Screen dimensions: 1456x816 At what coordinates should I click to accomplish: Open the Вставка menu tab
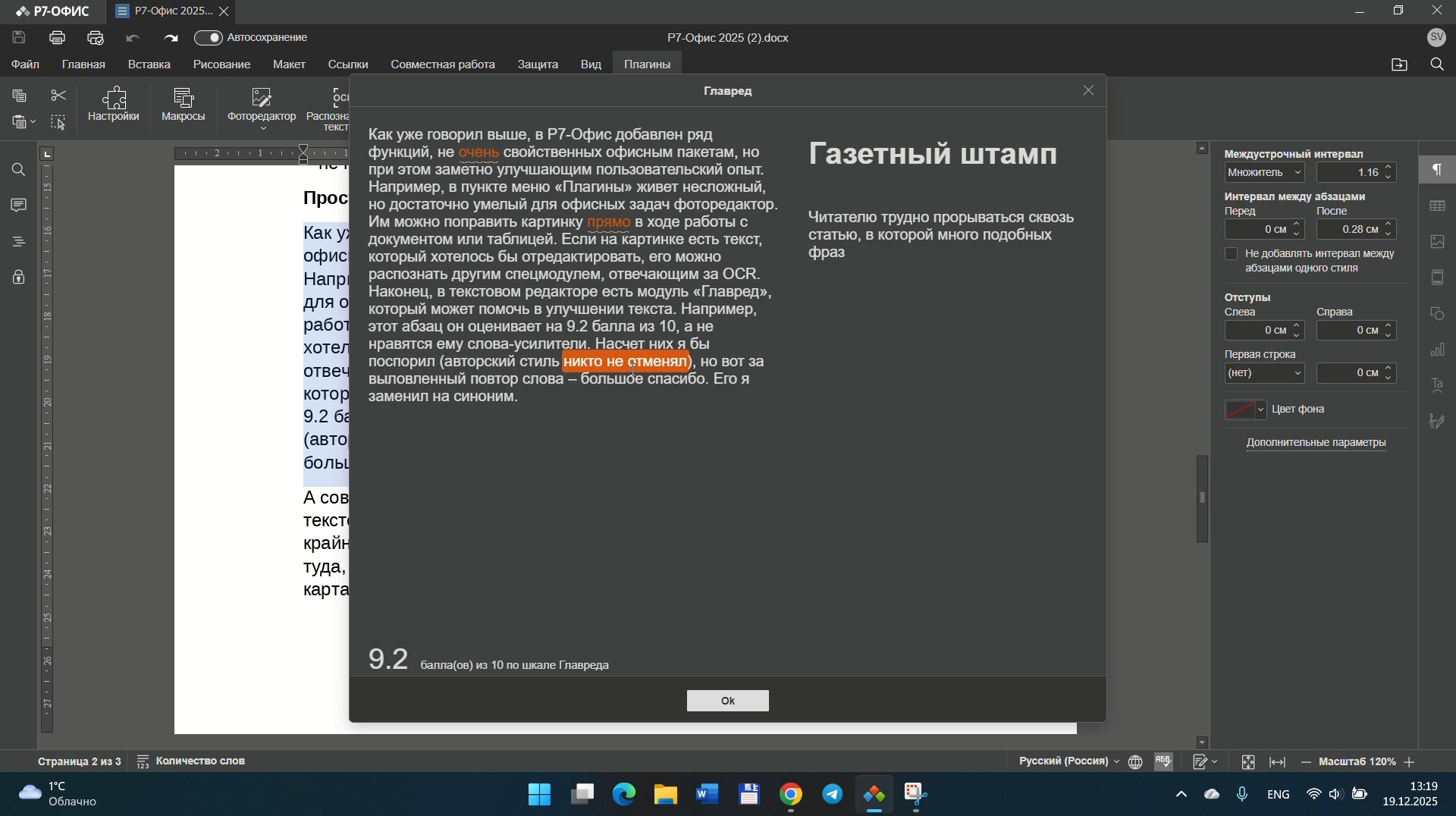click(x=149, y=65)
